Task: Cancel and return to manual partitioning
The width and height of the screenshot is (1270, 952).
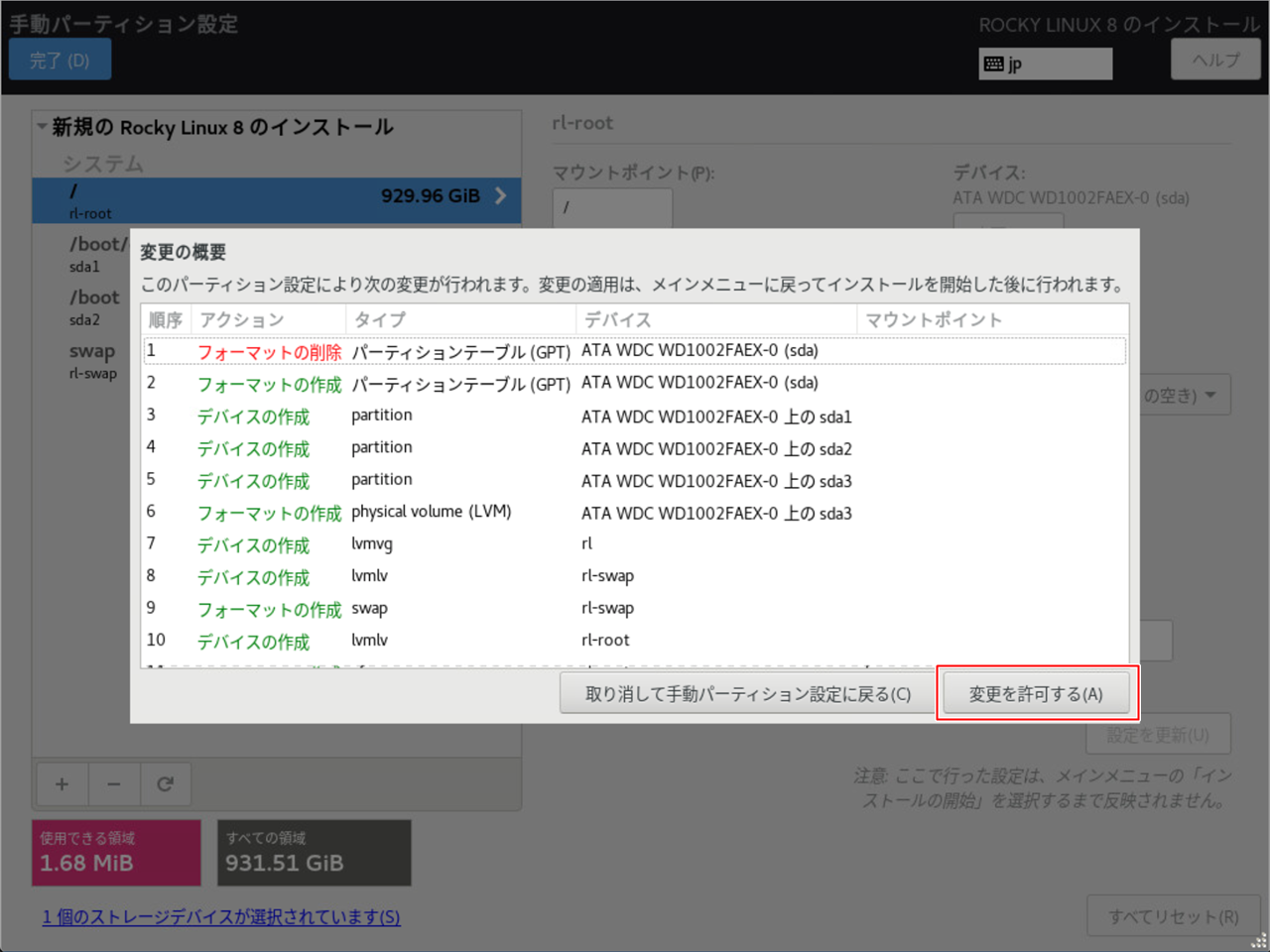Action: click(747, 694)
